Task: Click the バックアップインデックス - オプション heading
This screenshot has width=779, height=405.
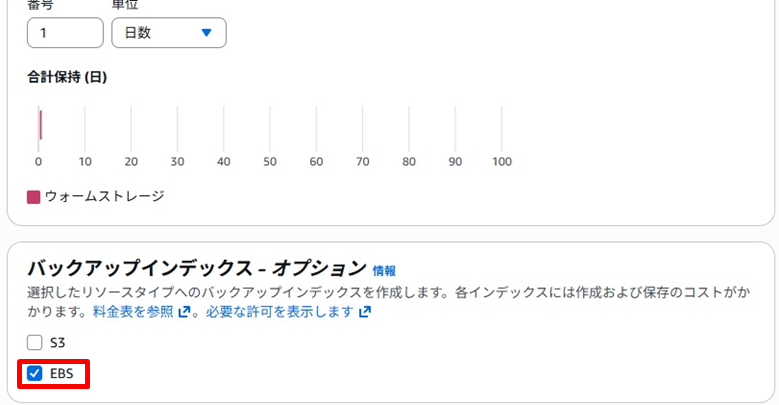Action: click(197, 268)
